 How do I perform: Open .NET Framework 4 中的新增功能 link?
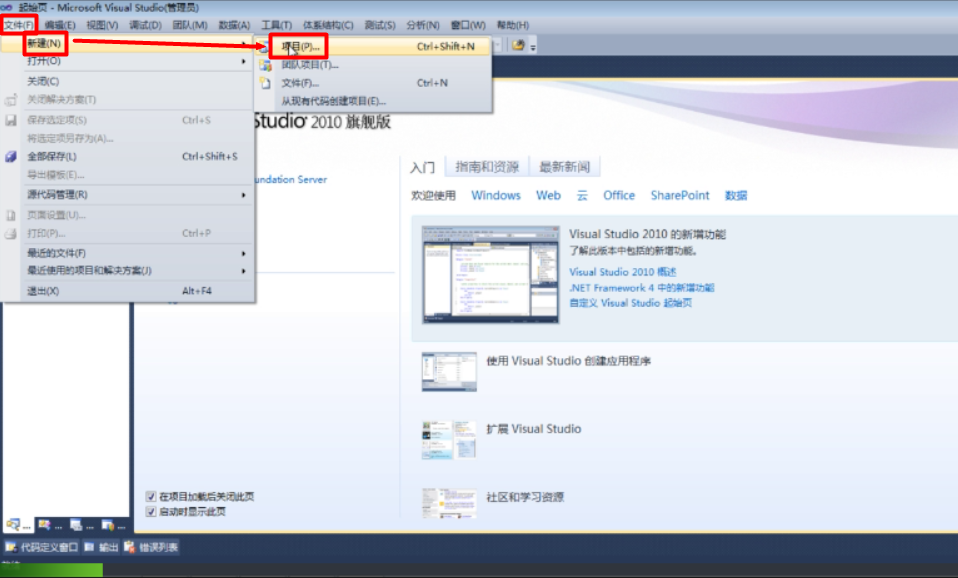pyautogui.click(x=642, y=288)
